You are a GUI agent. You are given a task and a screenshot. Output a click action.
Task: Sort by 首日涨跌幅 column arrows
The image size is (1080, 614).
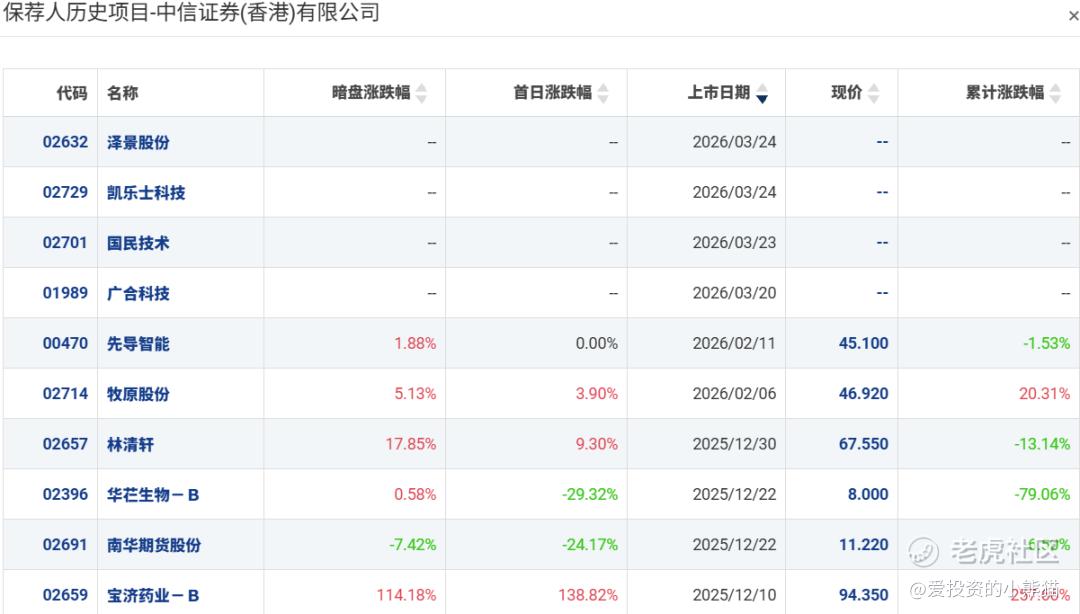pos(603,93)
